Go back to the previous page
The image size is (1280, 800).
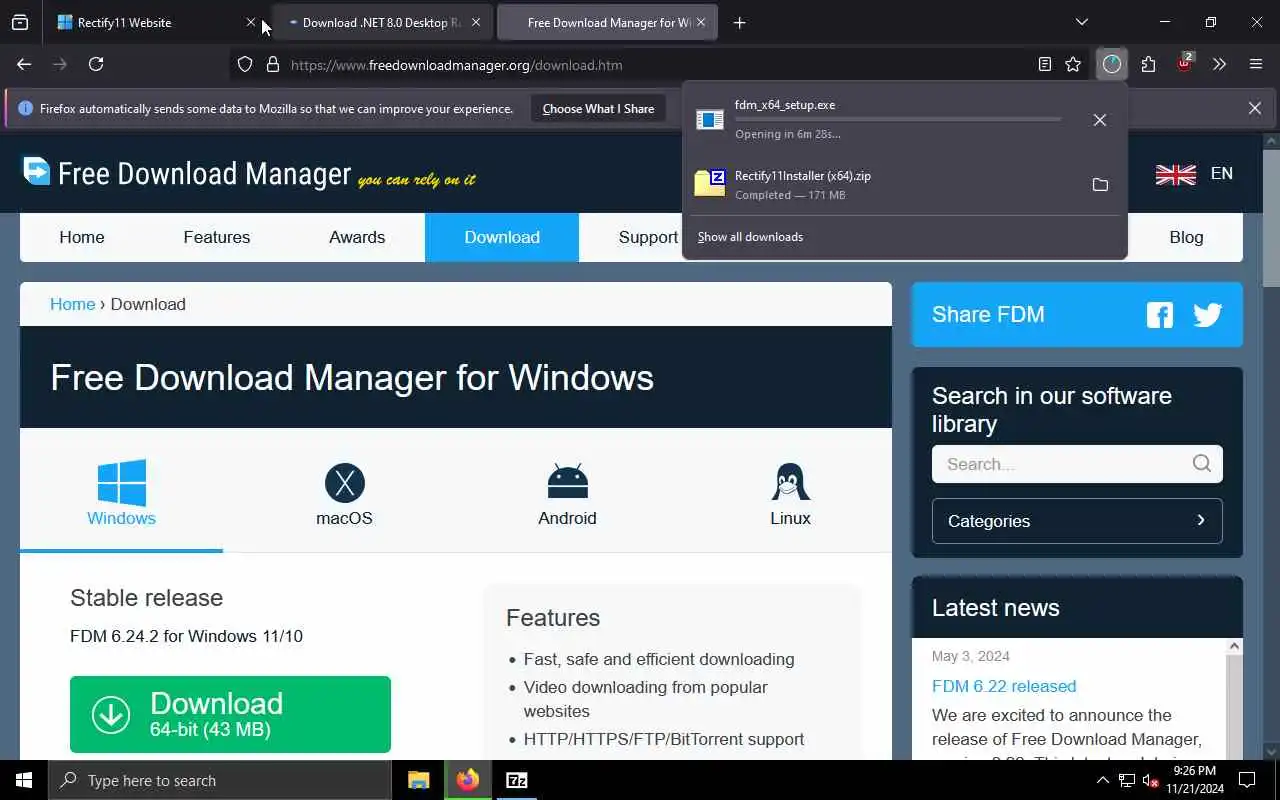pos(24,64)
